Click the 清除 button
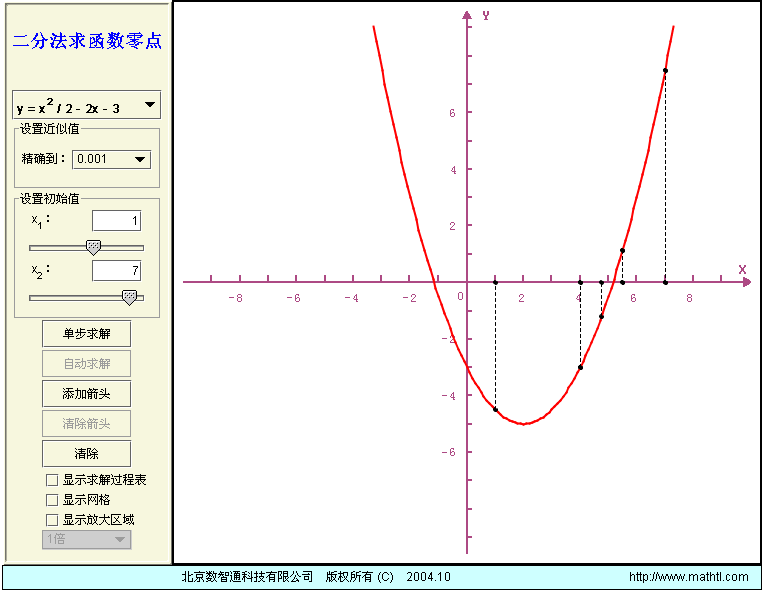The image size is (762, 590). tap(87, 454)
